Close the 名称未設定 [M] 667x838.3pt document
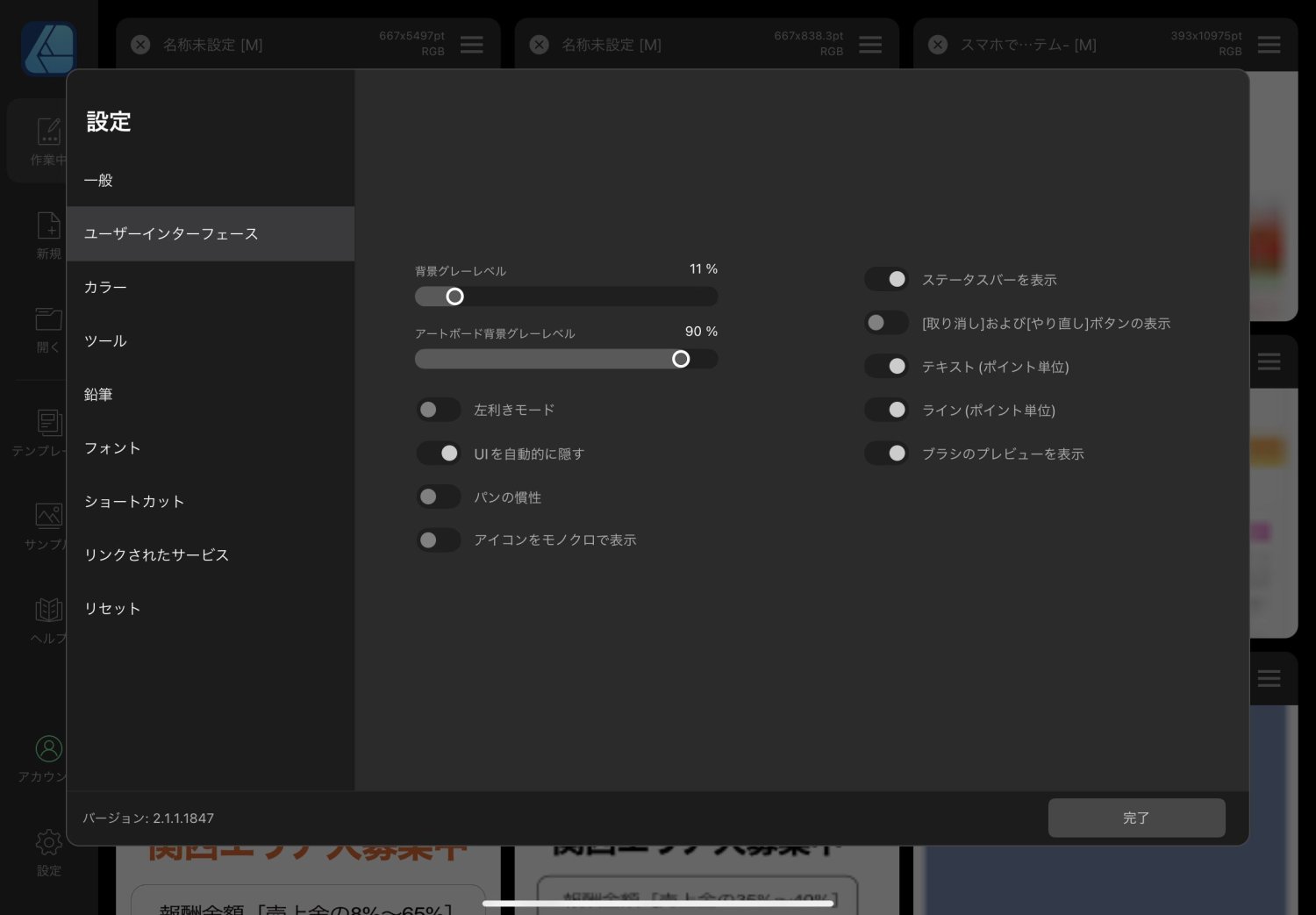Viewport: 1316px width, 915px height. (540, 45)
